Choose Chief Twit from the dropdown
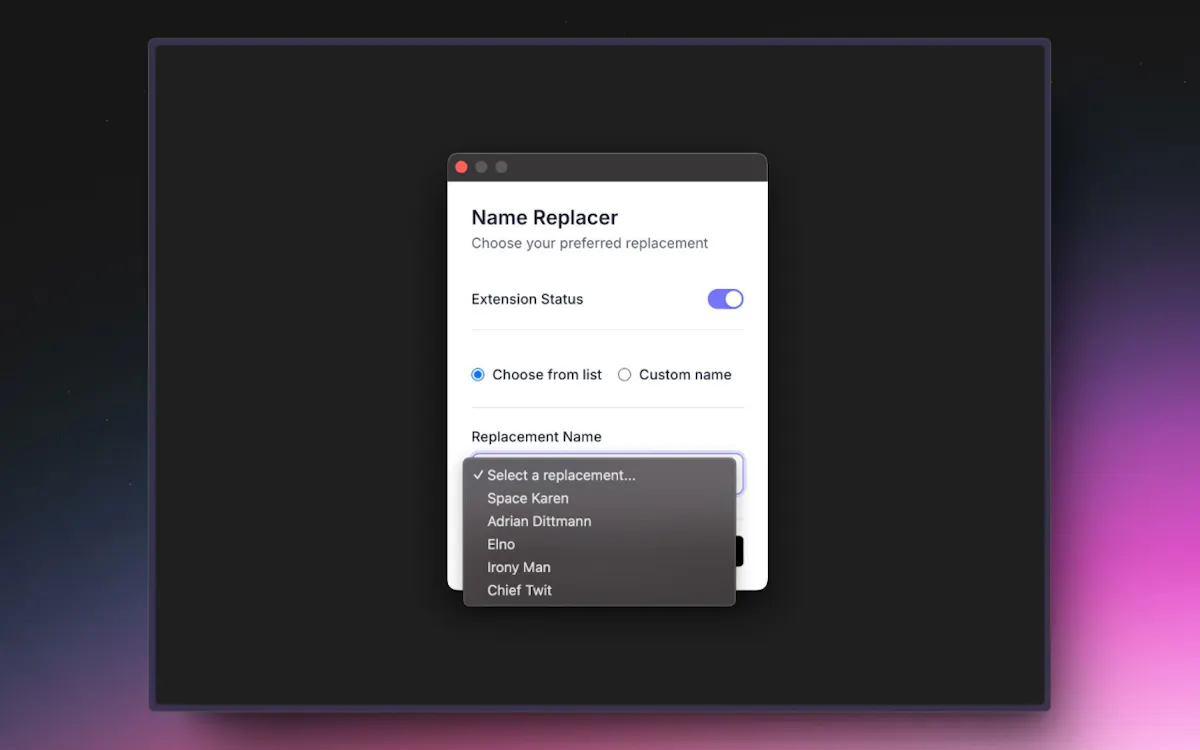The image size is (1200, 750). pyautogui.click(x=599, y=590)
